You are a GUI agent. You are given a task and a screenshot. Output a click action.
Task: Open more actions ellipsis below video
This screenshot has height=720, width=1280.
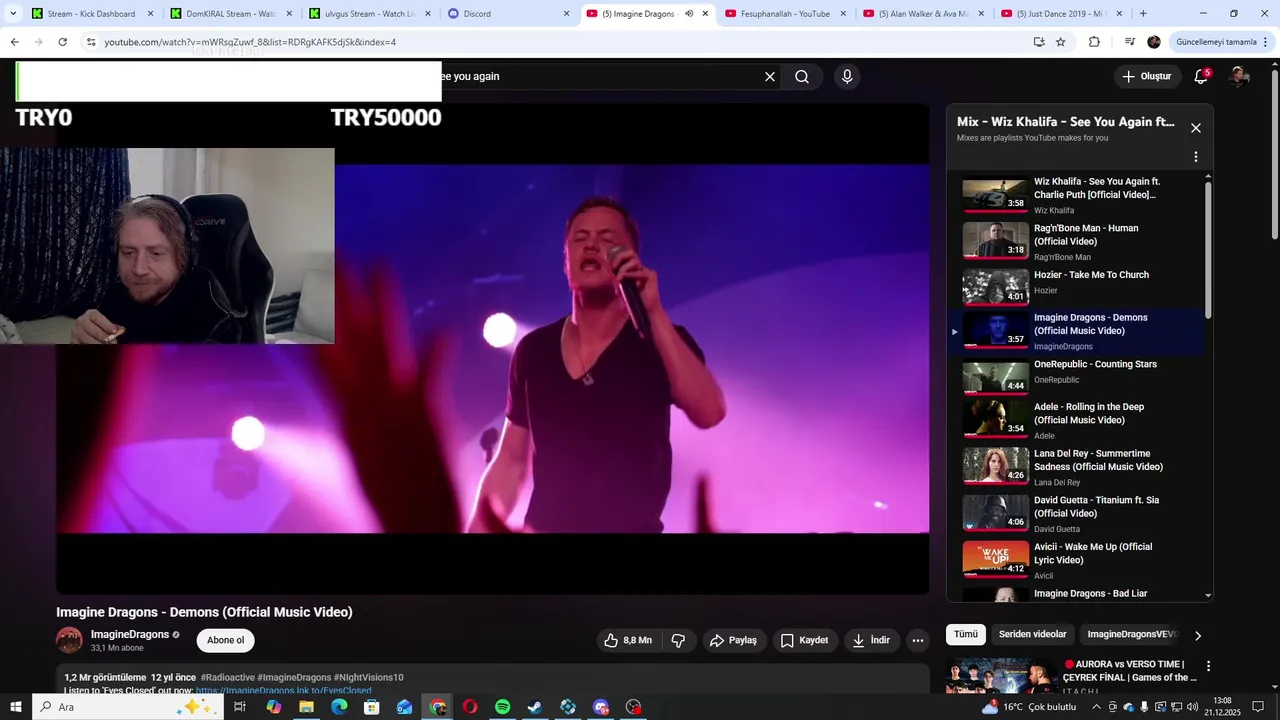pos(917,640)
